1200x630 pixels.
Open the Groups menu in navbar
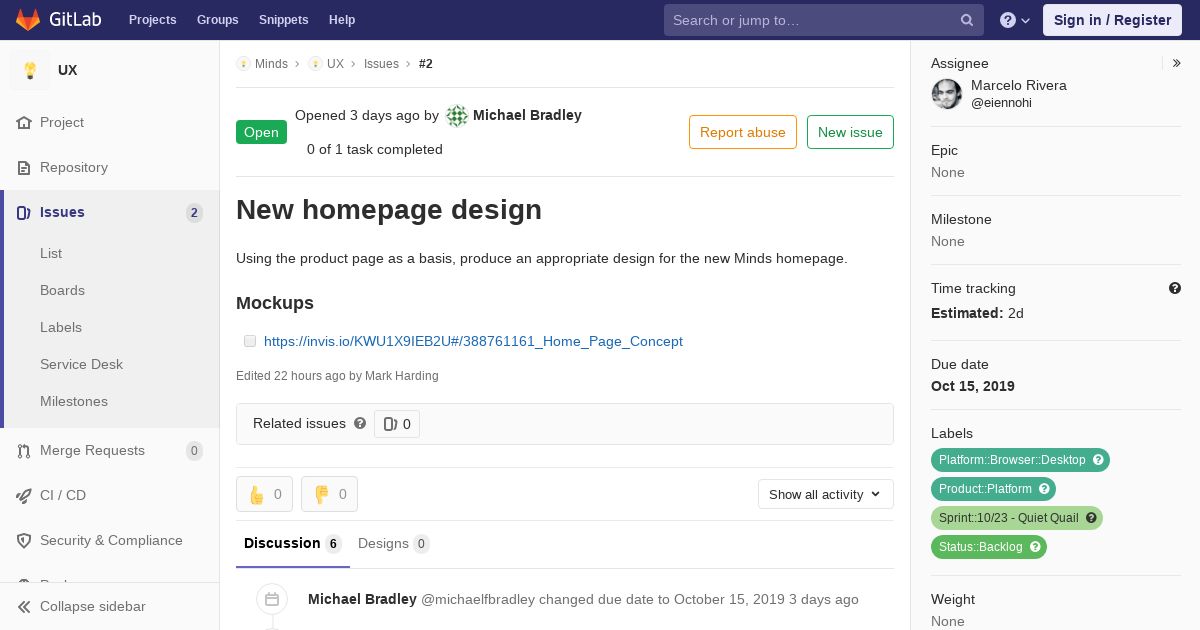pos(217,20)
